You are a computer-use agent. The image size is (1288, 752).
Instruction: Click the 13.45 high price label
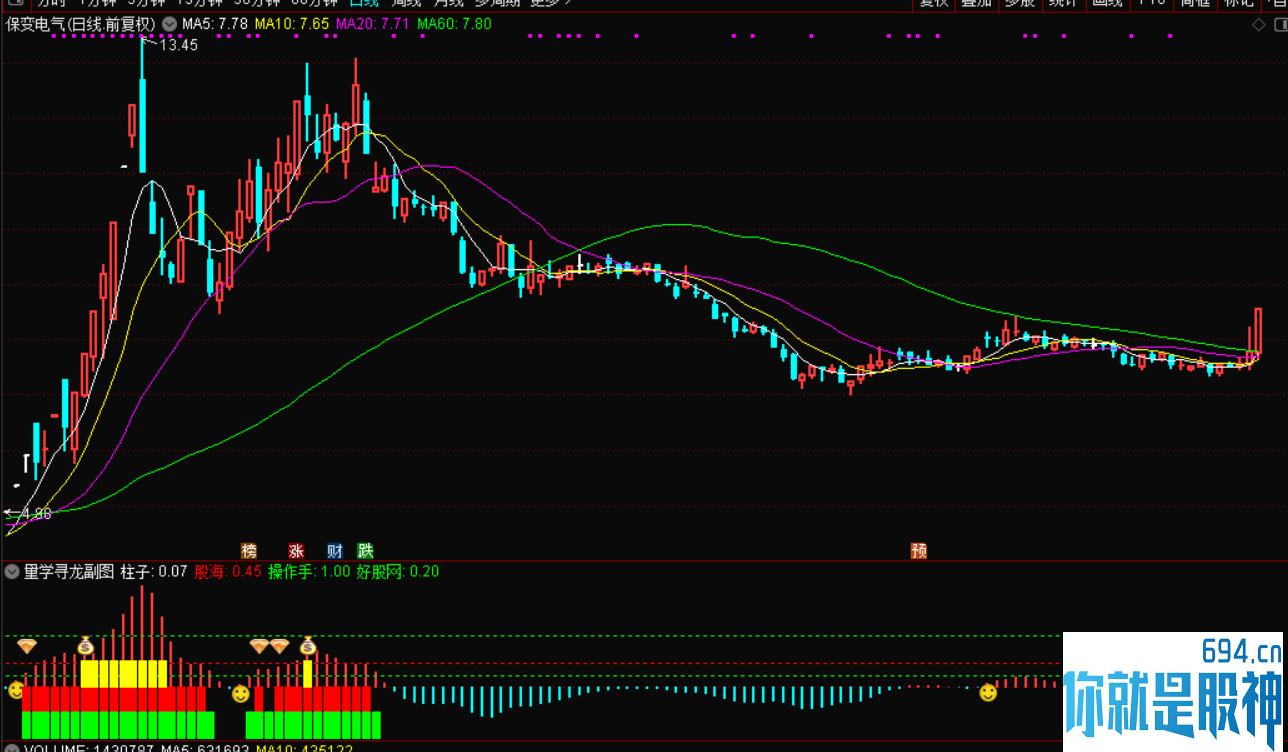(178, 45)
